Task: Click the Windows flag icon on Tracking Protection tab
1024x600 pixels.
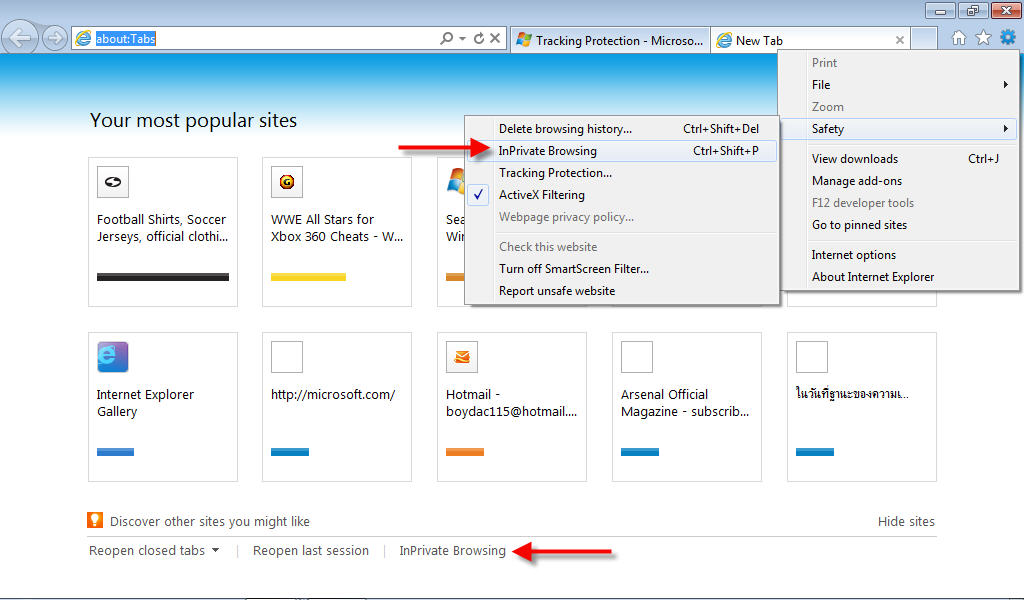Action: 524,40
